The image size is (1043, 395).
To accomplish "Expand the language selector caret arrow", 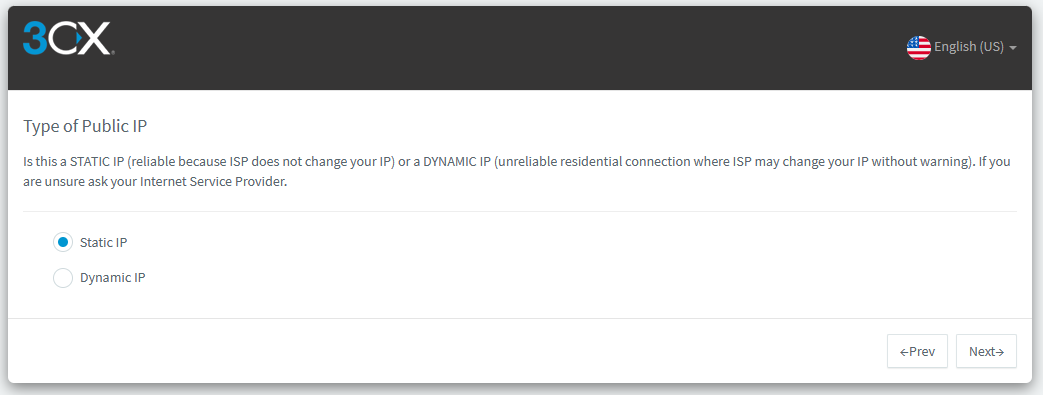I will (x=1013, y=48).
